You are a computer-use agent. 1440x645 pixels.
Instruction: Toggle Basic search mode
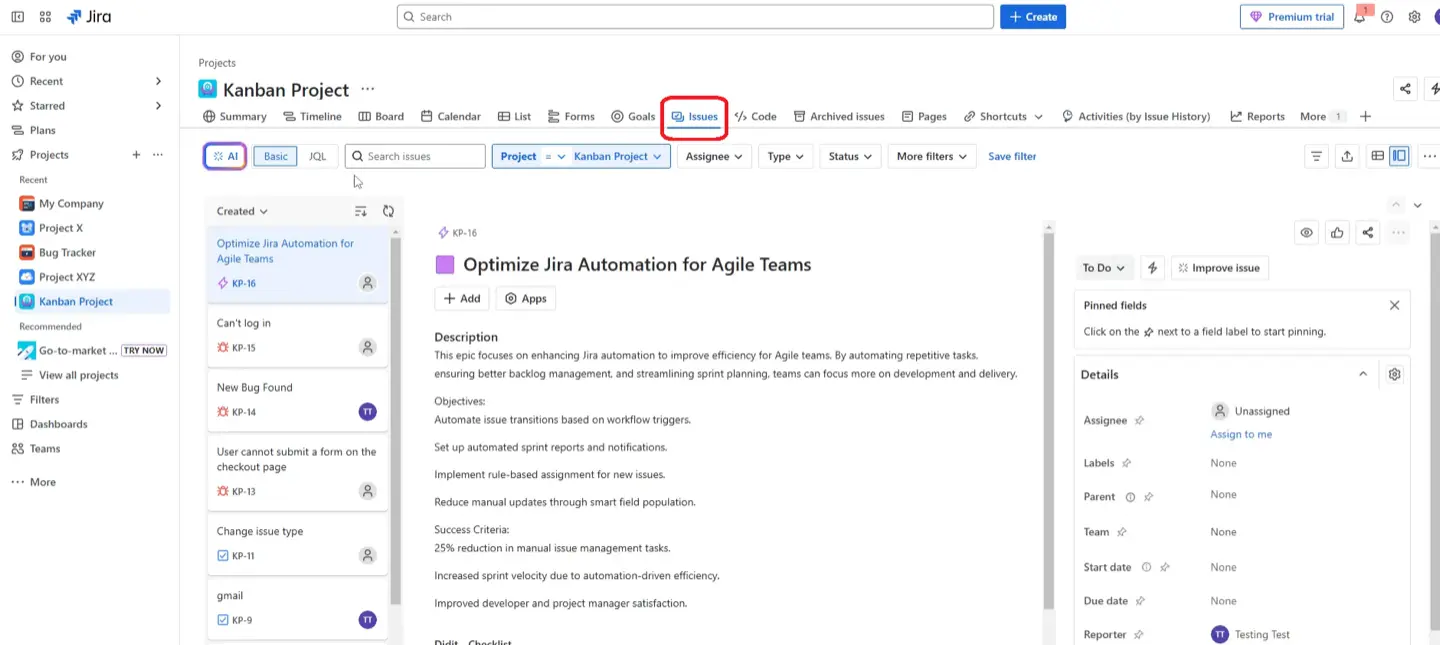[x=275, y=156]
